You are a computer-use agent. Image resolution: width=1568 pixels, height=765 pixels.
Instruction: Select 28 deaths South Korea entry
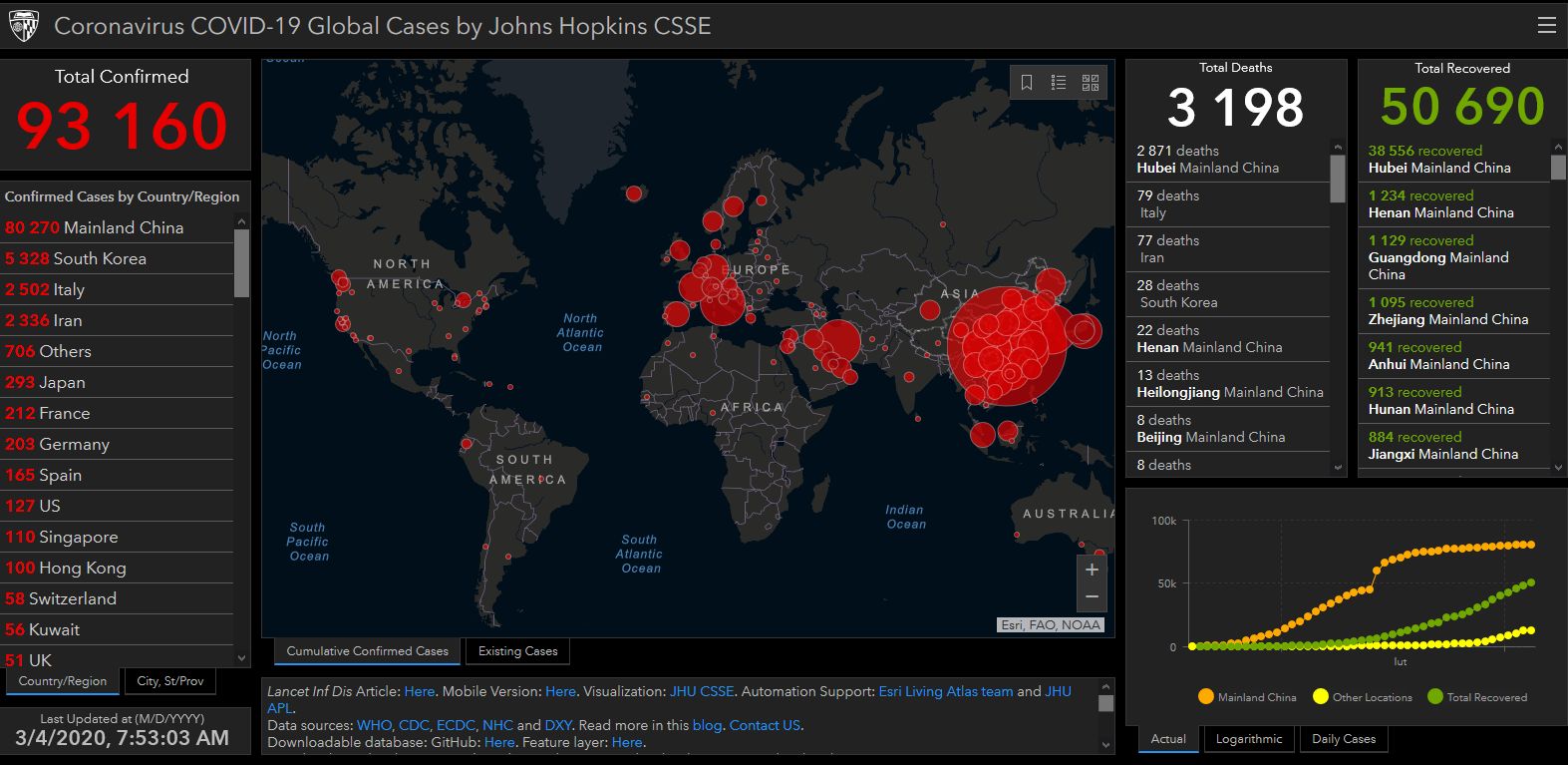click(1229, 294)
